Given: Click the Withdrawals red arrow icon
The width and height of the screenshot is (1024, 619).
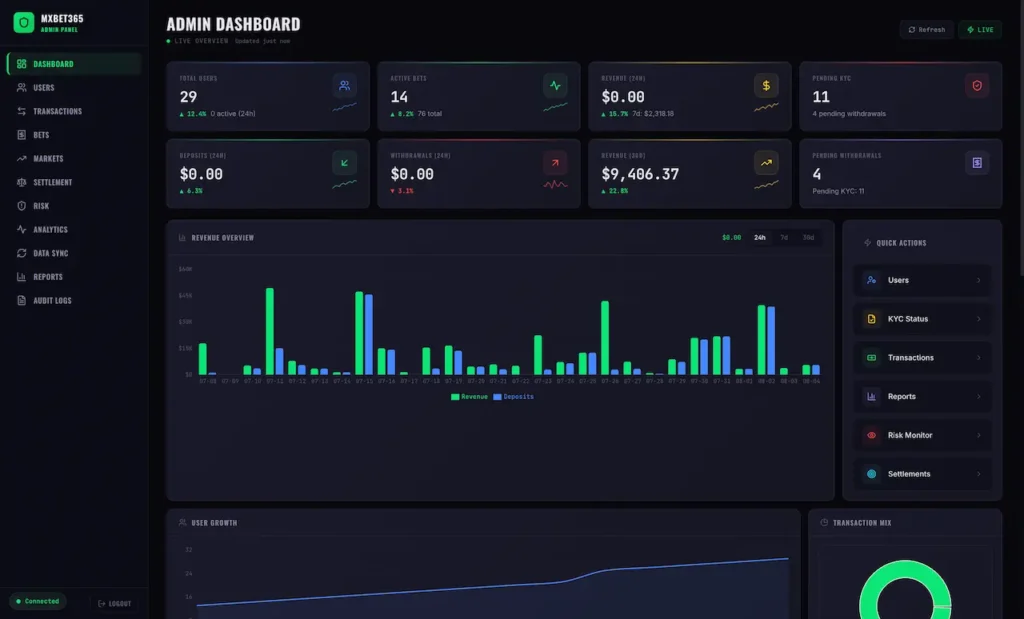Looking at the screenshot, I should (x=555, y=163).
